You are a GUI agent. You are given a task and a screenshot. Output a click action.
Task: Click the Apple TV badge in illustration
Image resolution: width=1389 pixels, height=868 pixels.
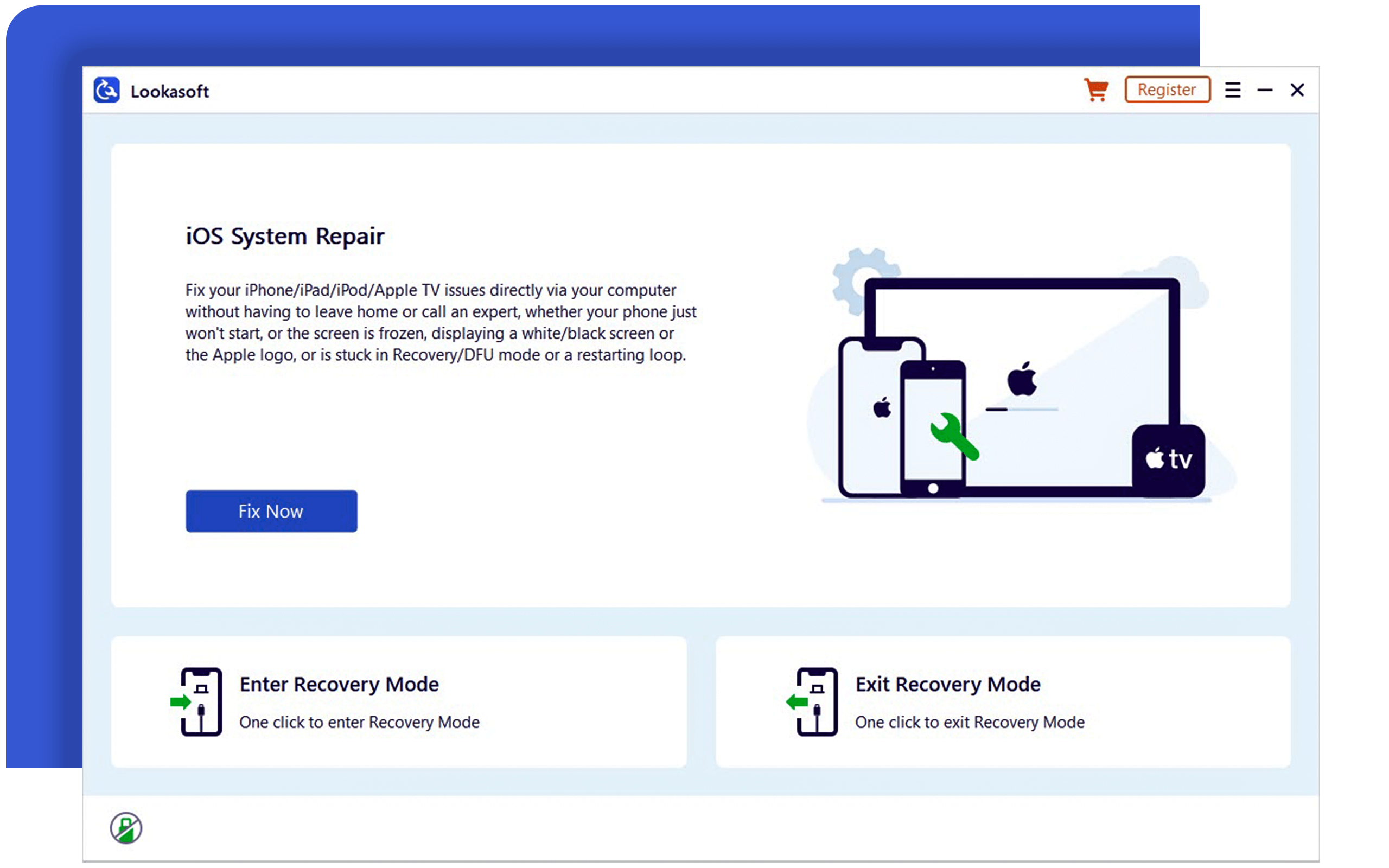point(1169,461)
